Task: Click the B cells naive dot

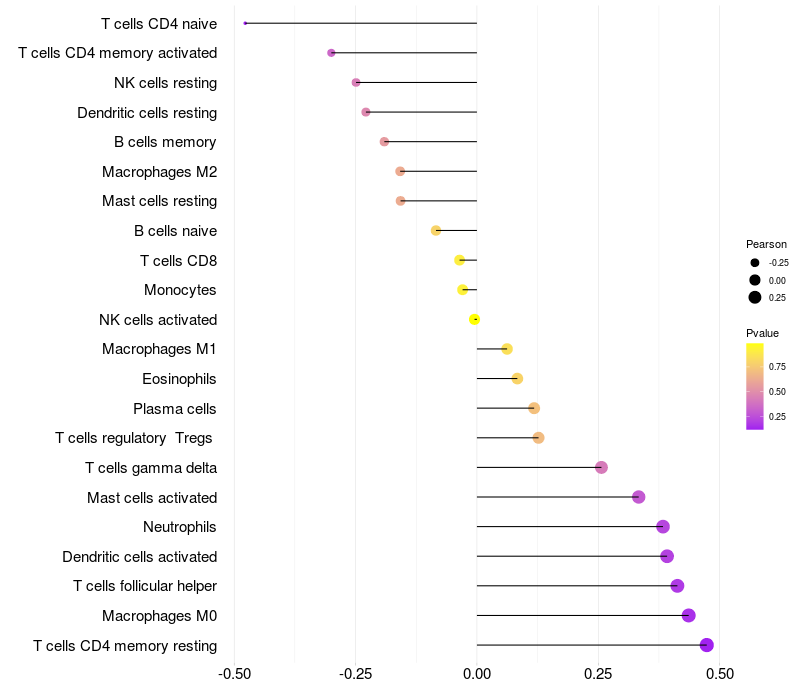Action: 436,231
